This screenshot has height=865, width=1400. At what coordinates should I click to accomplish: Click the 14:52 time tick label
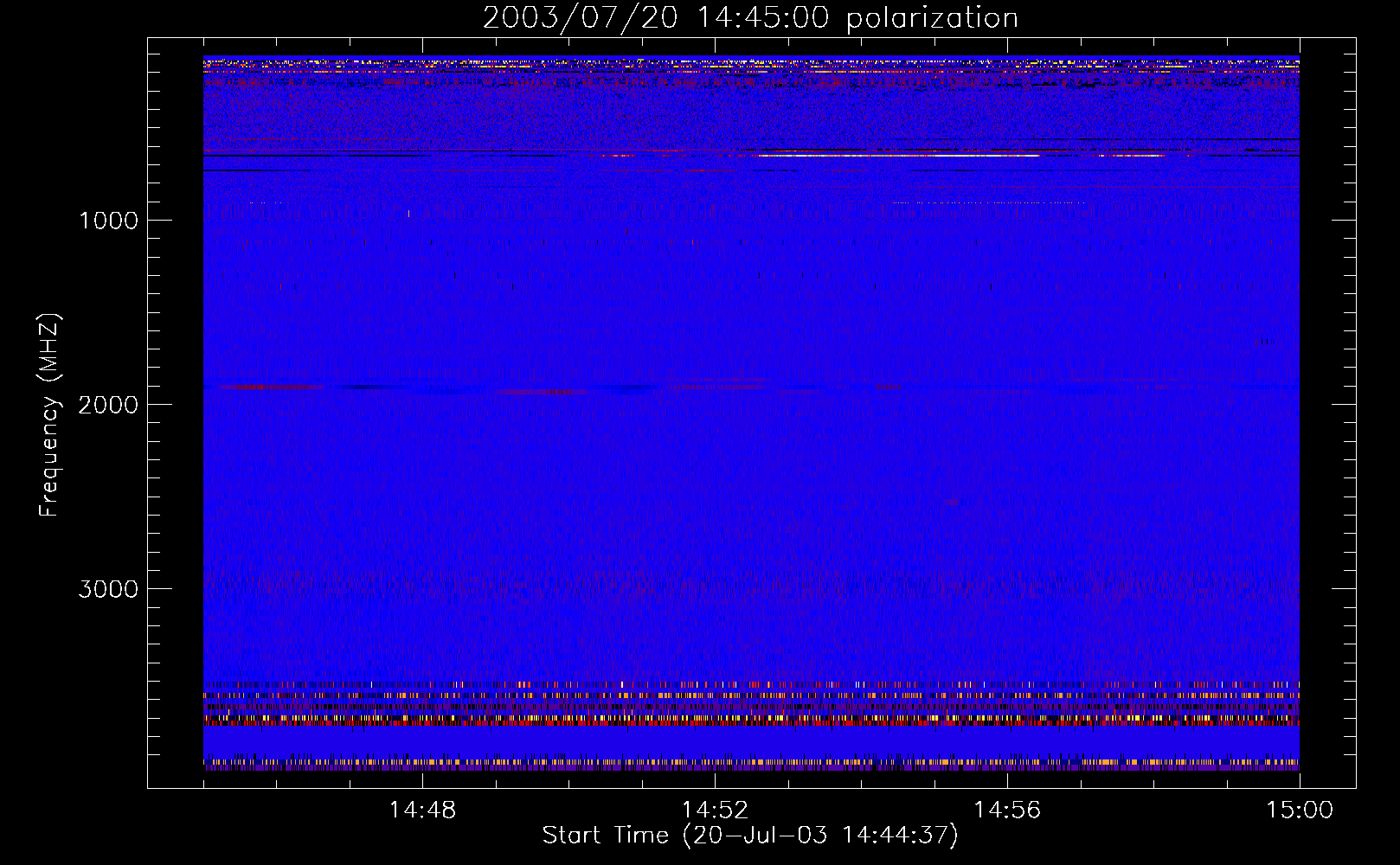715,811
